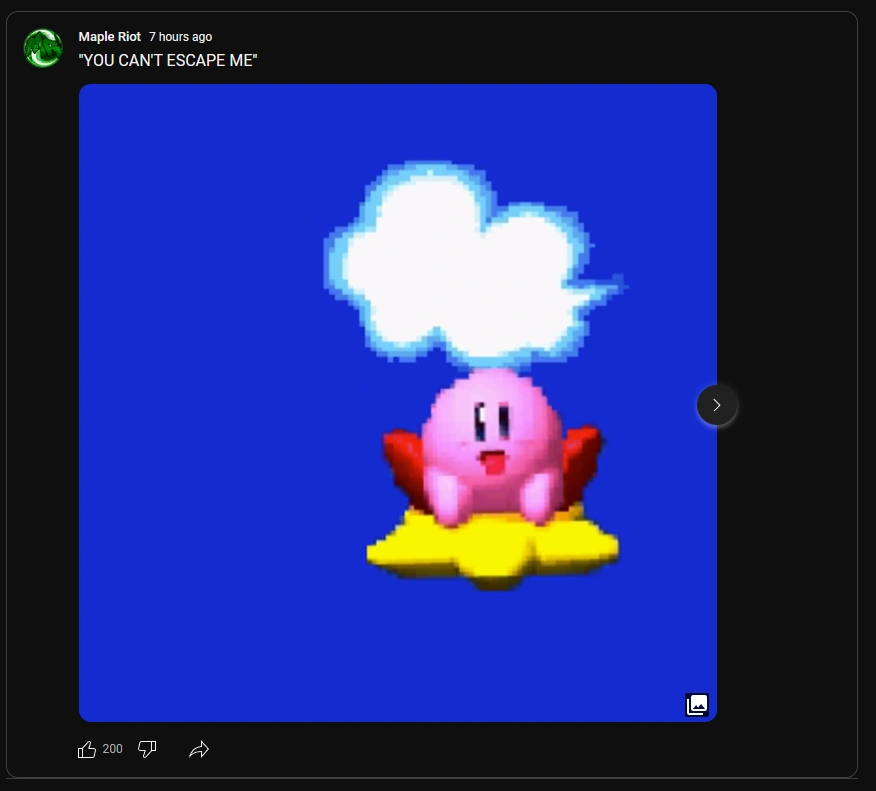Open the Maple Riot channel name link
876x791 pixels.
pyautogui.click(x=110, y=36)
